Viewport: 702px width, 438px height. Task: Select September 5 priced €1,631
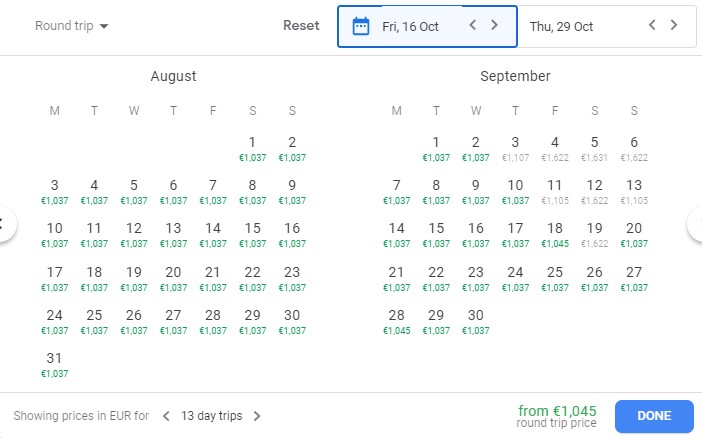point(594,148)
